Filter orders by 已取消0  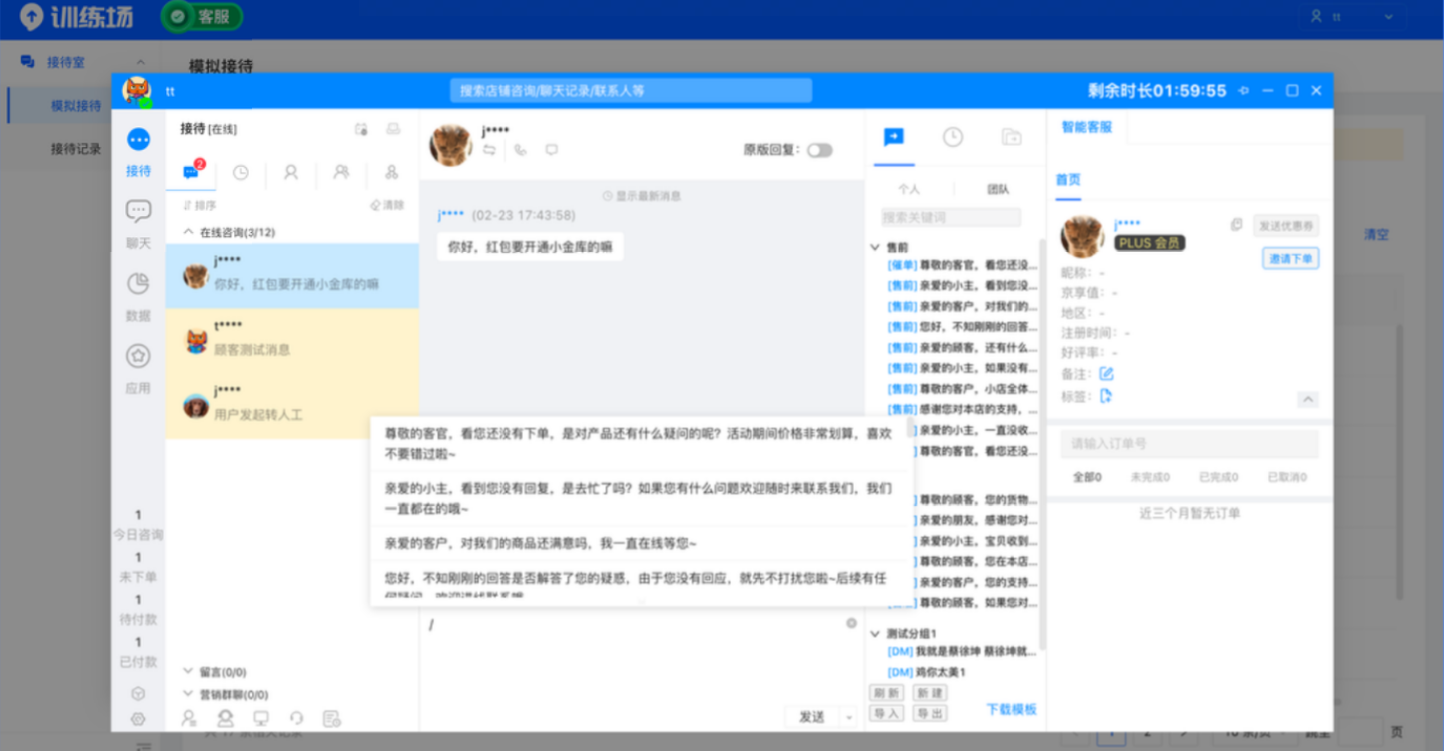[1287, 477]
